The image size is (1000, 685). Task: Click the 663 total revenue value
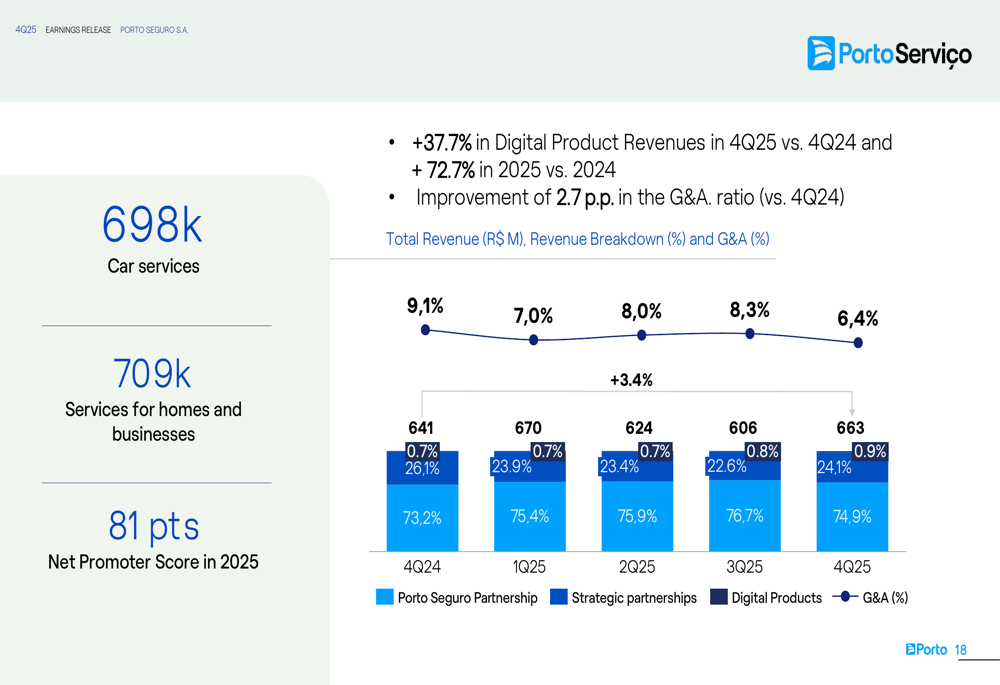[x=850, y=428]
